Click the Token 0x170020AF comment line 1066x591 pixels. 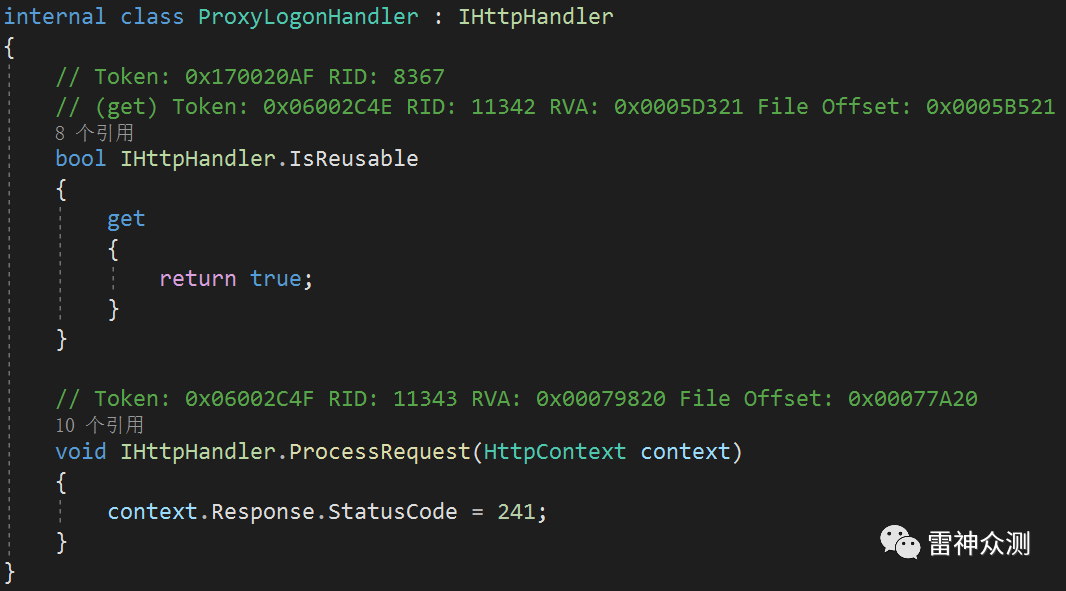[250, 77]
